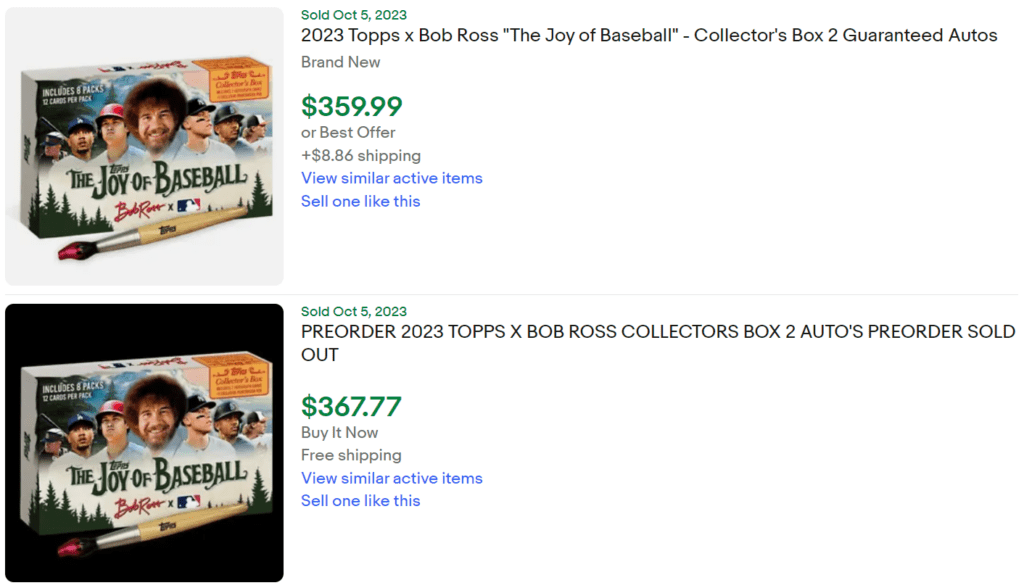Screen dimensions: 1024x588
Task: Select Sell one like this under the first listing
Action: [360, 201]
